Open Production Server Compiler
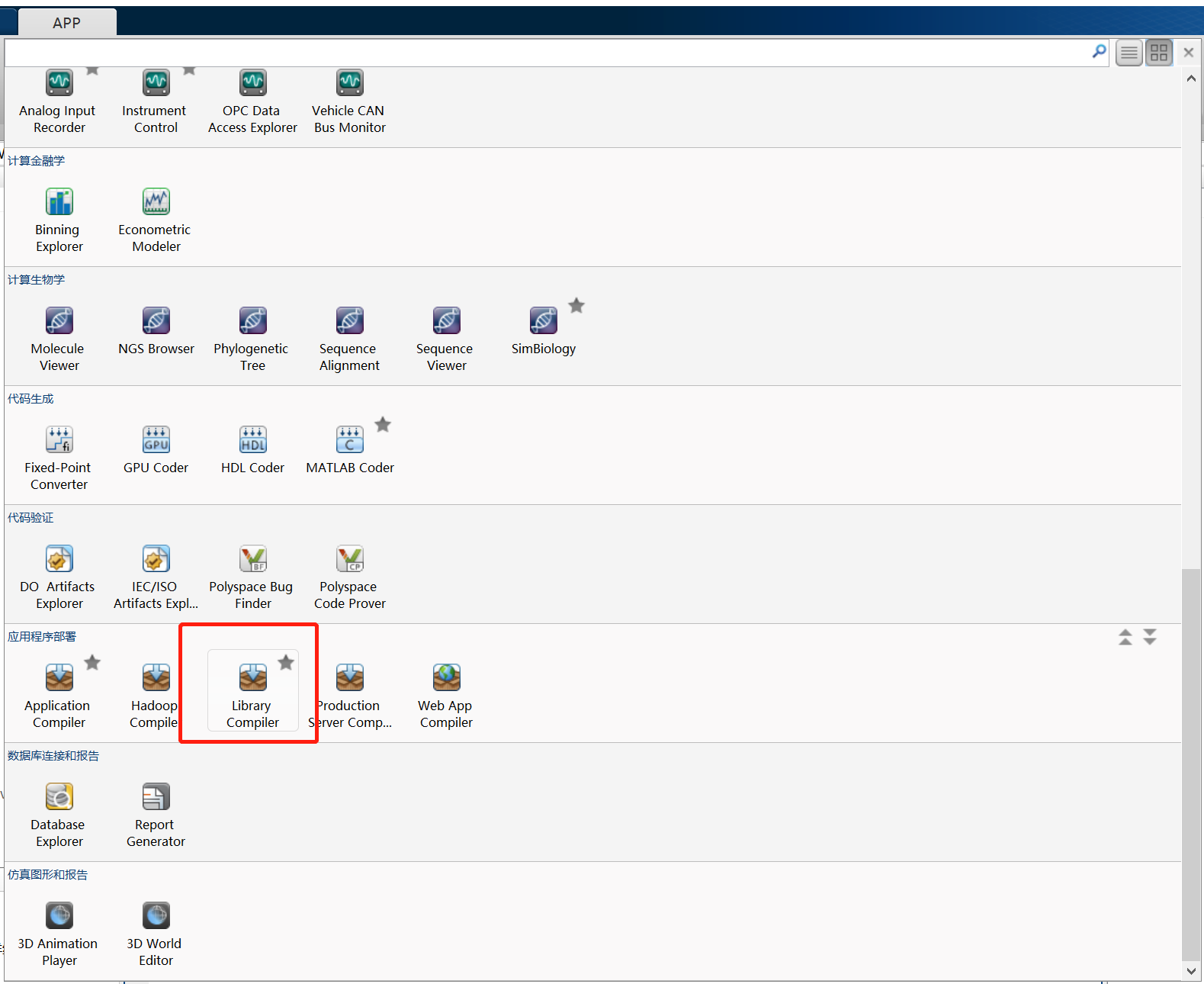This screenshot has height=984, width=1204. click(x=349, y=697)
